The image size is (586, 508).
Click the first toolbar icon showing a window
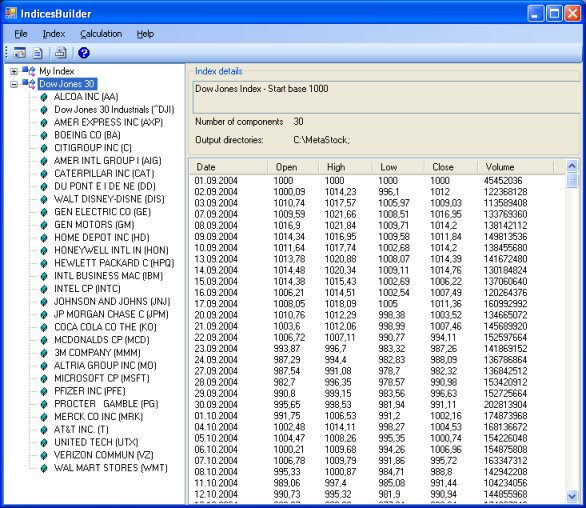pos(20,53)
